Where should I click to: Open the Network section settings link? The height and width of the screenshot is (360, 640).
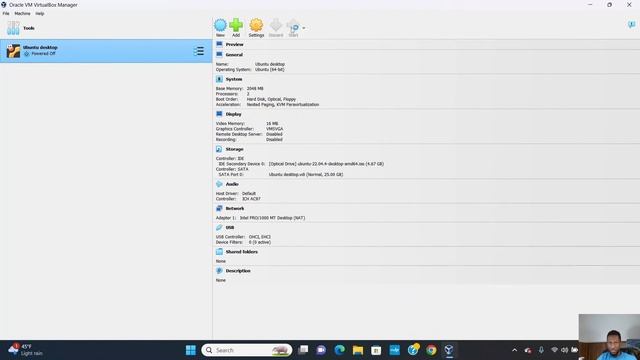tap(235, 209)
